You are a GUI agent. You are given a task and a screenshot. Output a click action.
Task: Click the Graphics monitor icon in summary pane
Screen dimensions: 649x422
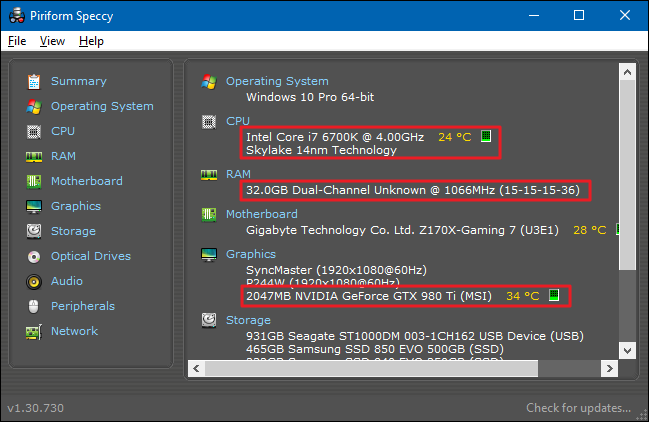pos(209,254)
